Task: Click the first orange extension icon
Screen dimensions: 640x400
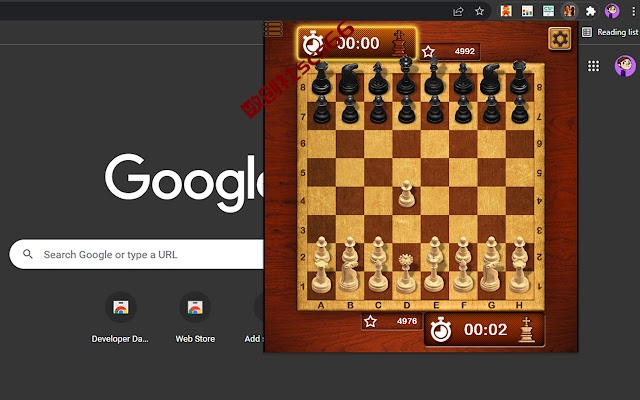Action: 506,11
